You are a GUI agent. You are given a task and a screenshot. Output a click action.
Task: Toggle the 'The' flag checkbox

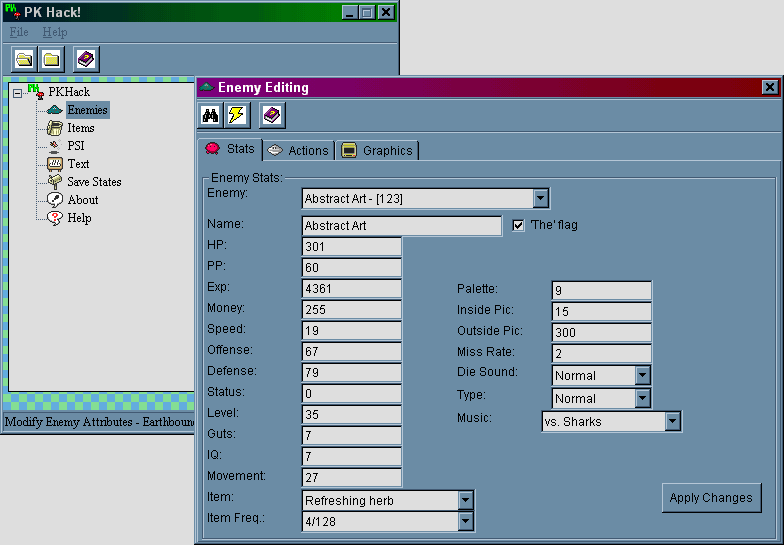tap(518, 226)
